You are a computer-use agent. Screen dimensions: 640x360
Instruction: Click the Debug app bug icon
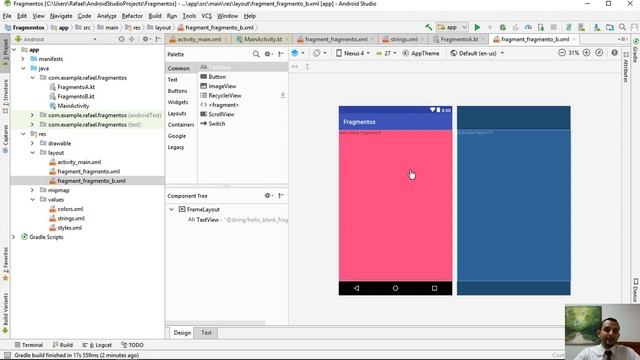(503, 27)
